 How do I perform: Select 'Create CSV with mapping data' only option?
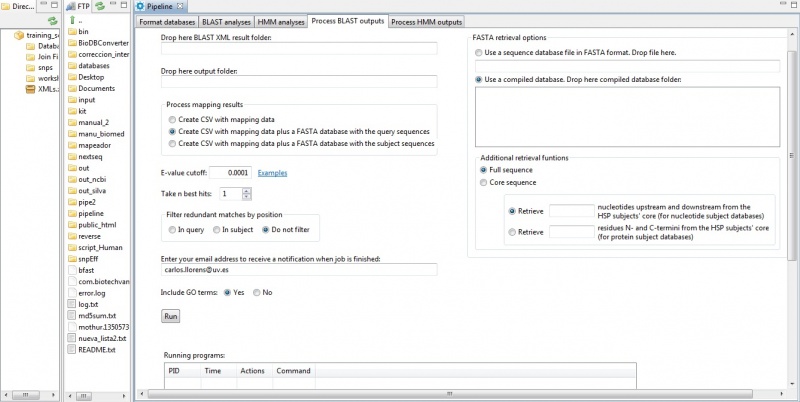tap(173, 119)
